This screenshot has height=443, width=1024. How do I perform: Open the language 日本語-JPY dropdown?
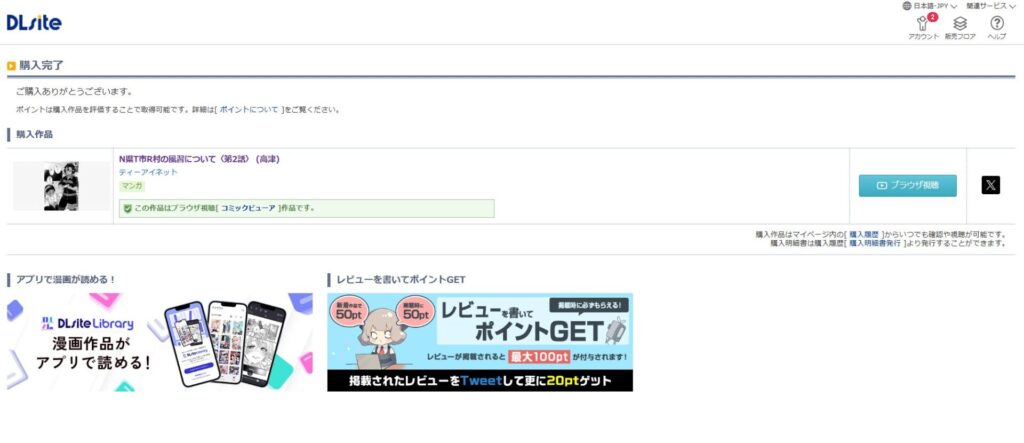[x=929, y=5]
